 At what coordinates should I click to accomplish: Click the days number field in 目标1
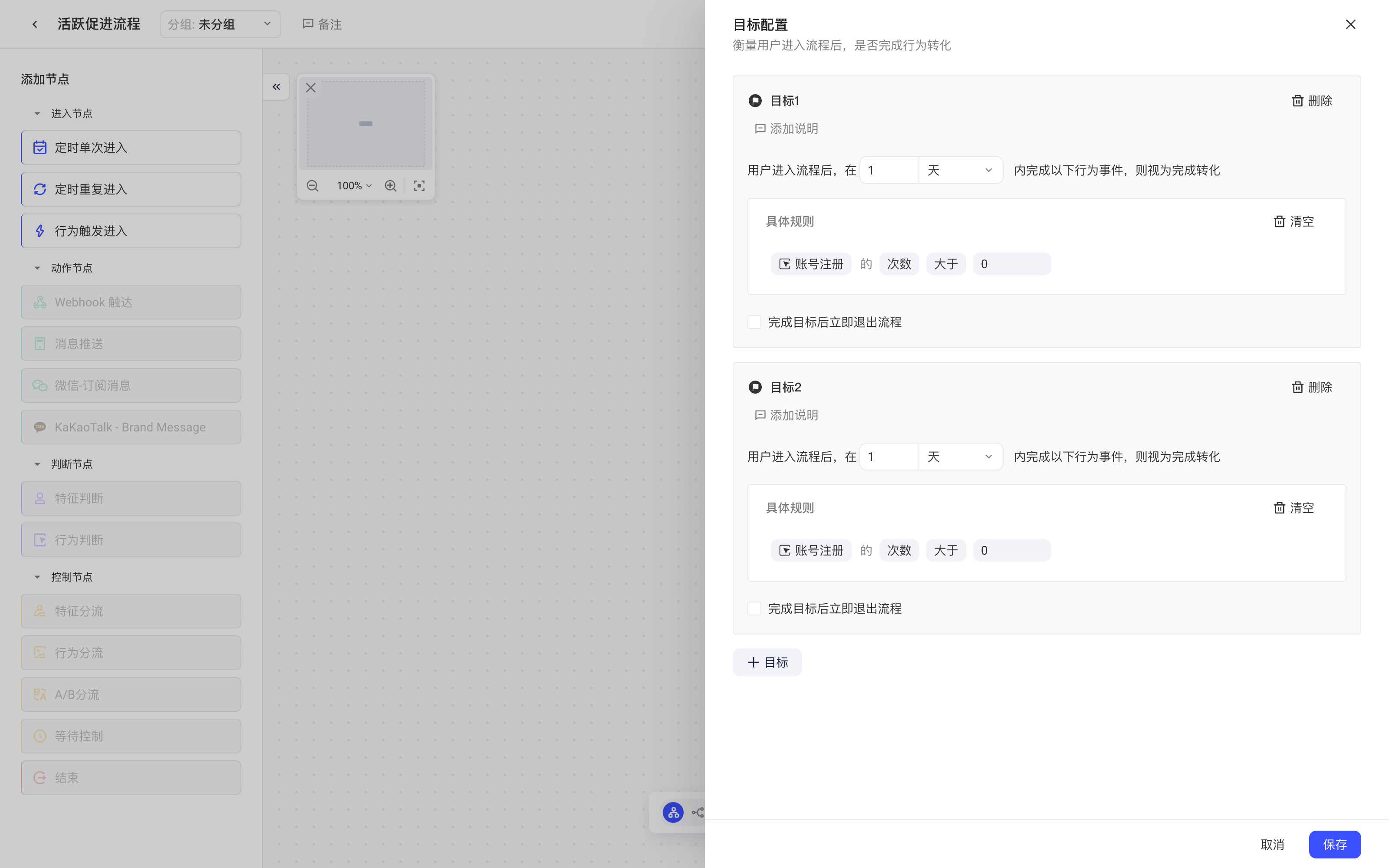pos(889,171)
